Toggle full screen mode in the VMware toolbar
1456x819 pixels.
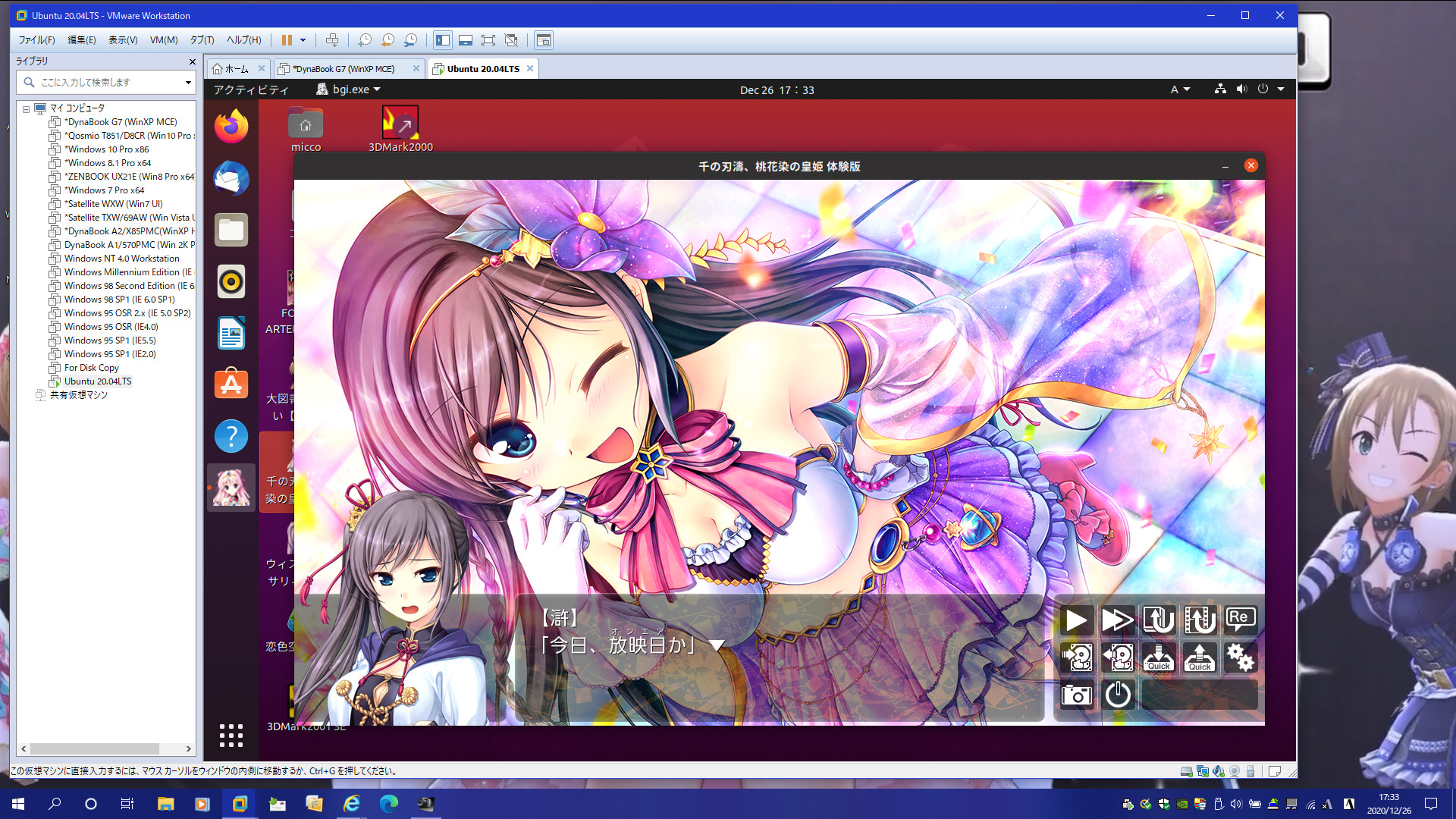[488, 40]
